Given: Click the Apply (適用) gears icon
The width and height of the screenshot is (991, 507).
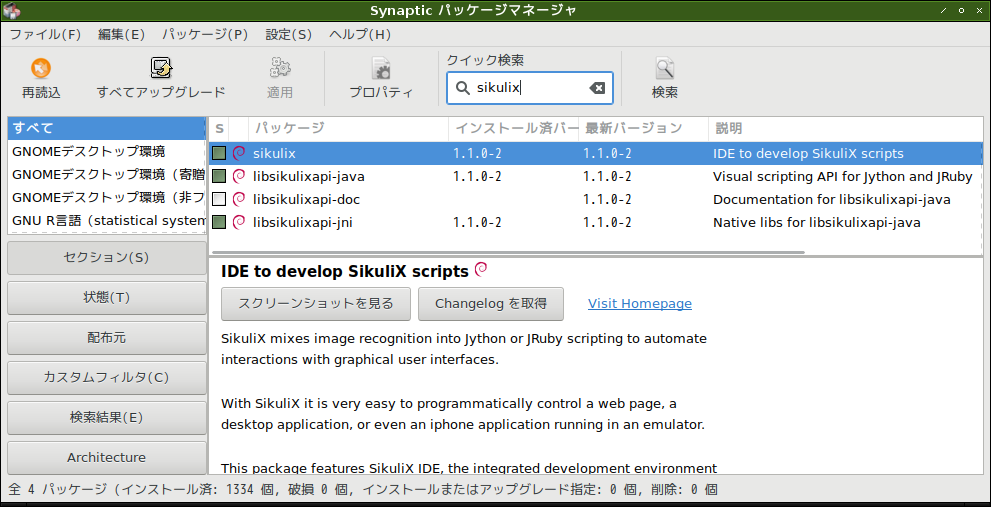Looking at the screenshot, I should (x=279, y=68).
